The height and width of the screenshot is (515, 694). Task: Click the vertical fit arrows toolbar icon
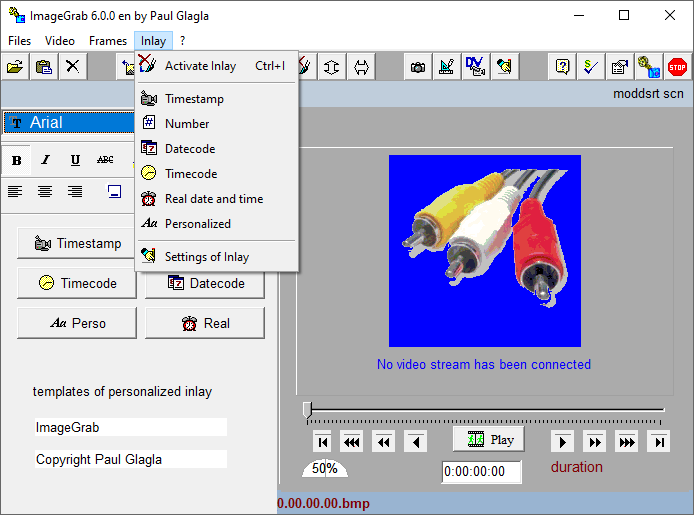(332, 67)
